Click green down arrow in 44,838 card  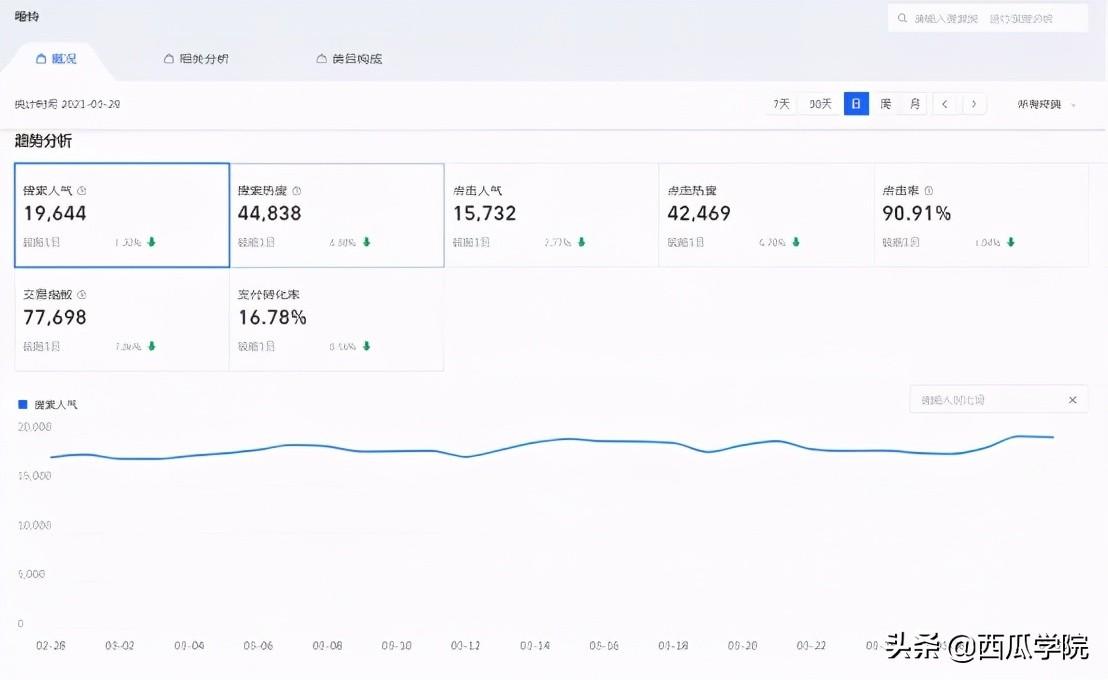[367, 242]
